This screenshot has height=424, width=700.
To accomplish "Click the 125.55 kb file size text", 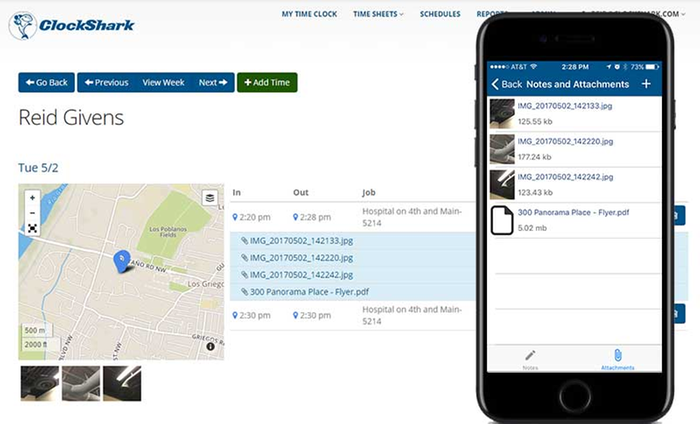I will click(x=535, y=121).
